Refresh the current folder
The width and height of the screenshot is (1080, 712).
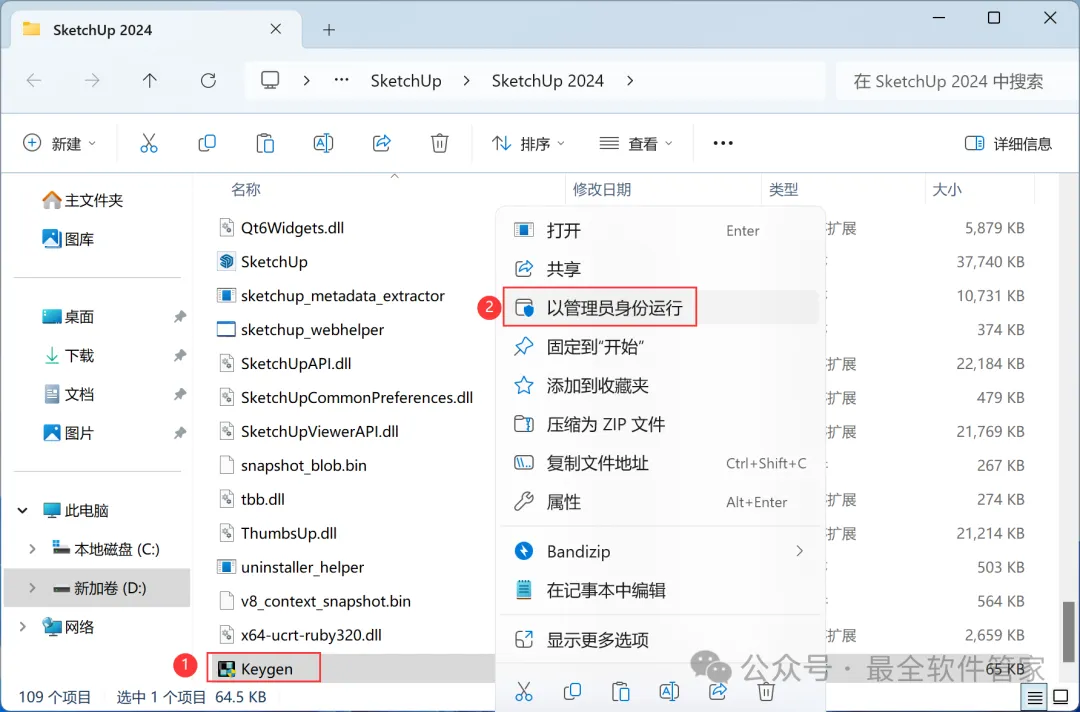(x=208, y=81)
